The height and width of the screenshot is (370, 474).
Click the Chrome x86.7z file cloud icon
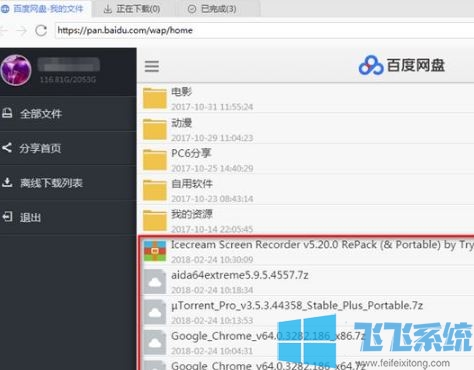tap(155, 342)
